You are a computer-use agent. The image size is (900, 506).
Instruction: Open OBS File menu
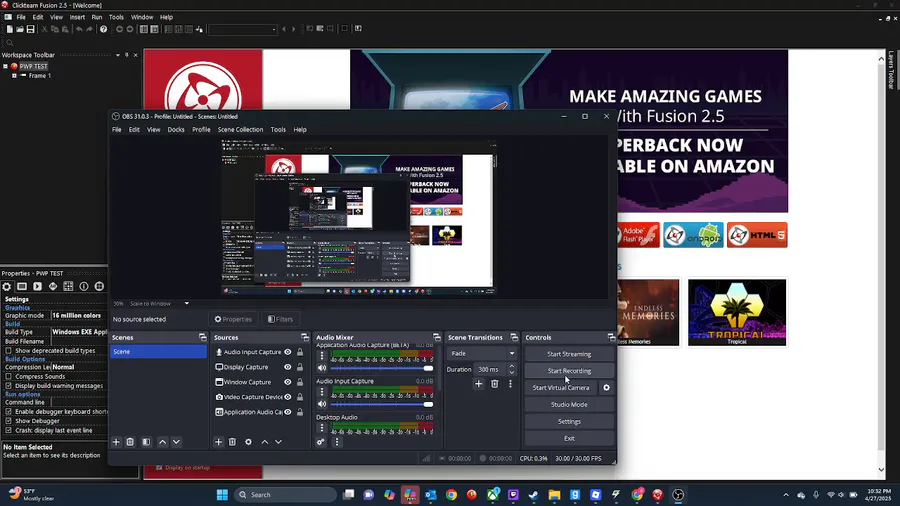pyautogui.click(x=117, y=130)
